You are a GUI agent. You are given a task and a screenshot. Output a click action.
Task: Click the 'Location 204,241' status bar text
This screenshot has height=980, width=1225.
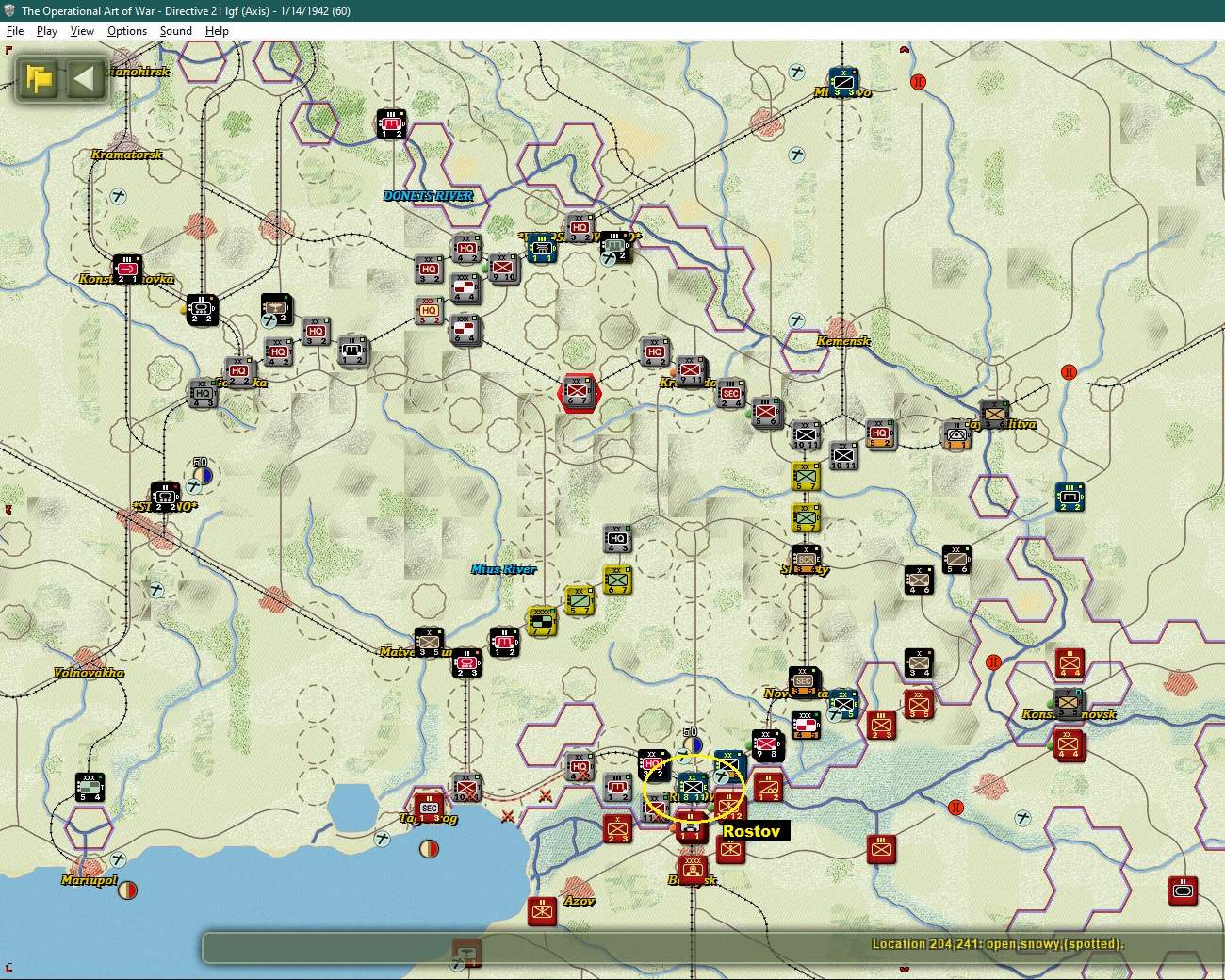point(998,944)
